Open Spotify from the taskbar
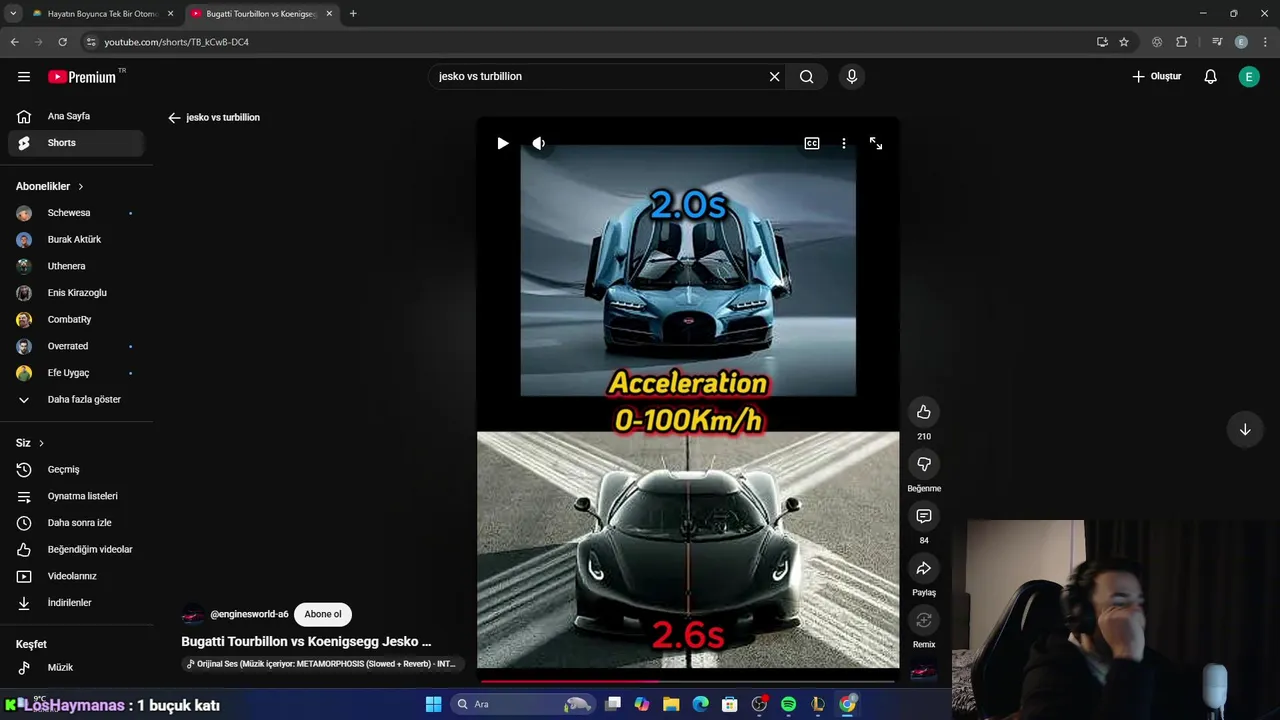 [x=788, y=704]
